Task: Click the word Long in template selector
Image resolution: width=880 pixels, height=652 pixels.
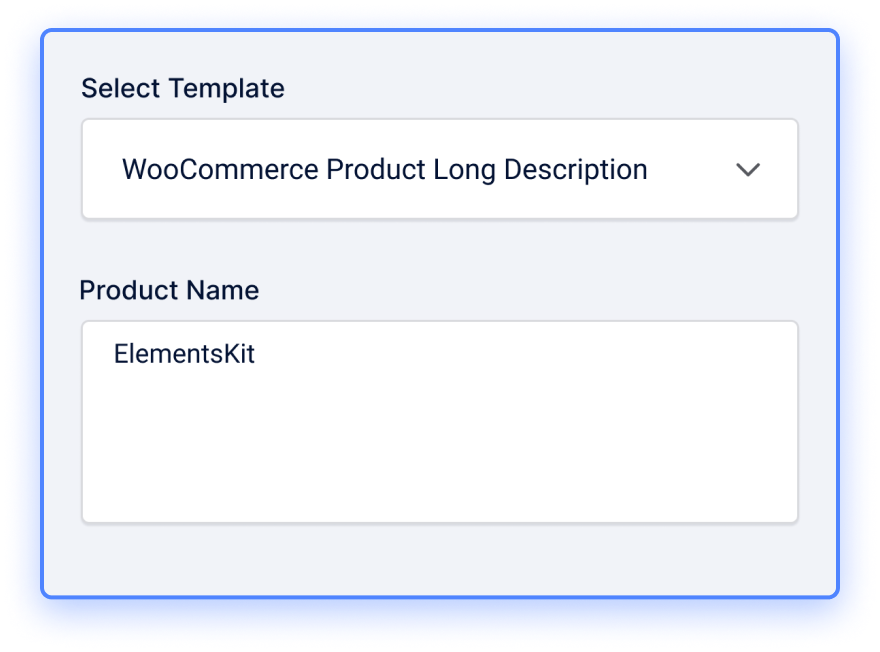Action: click(x=465, y=171)
